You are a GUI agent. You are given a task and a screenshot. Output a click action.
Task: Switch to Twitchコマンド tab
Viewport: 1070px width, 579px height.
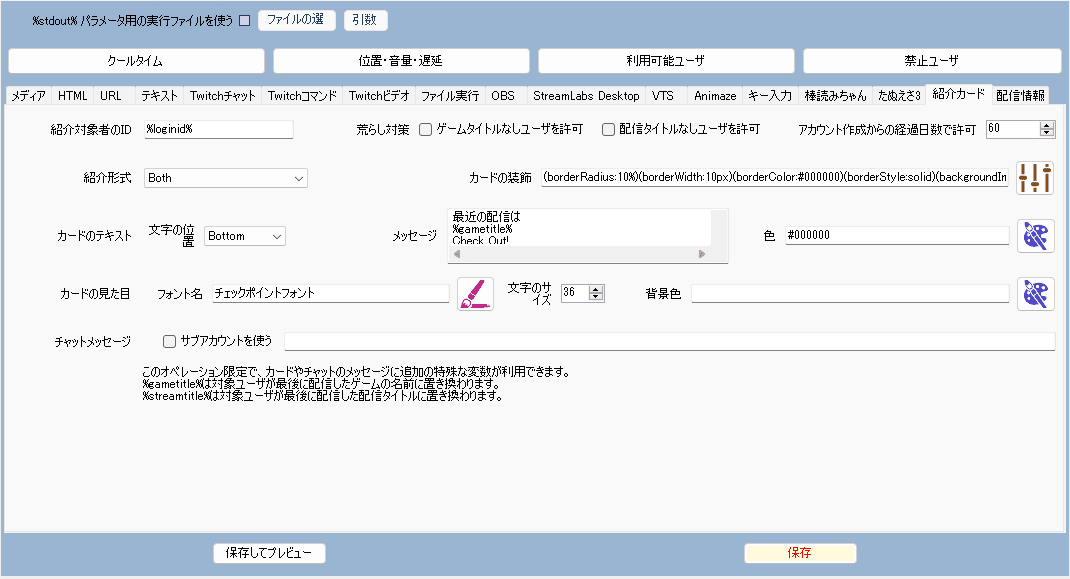302,96
